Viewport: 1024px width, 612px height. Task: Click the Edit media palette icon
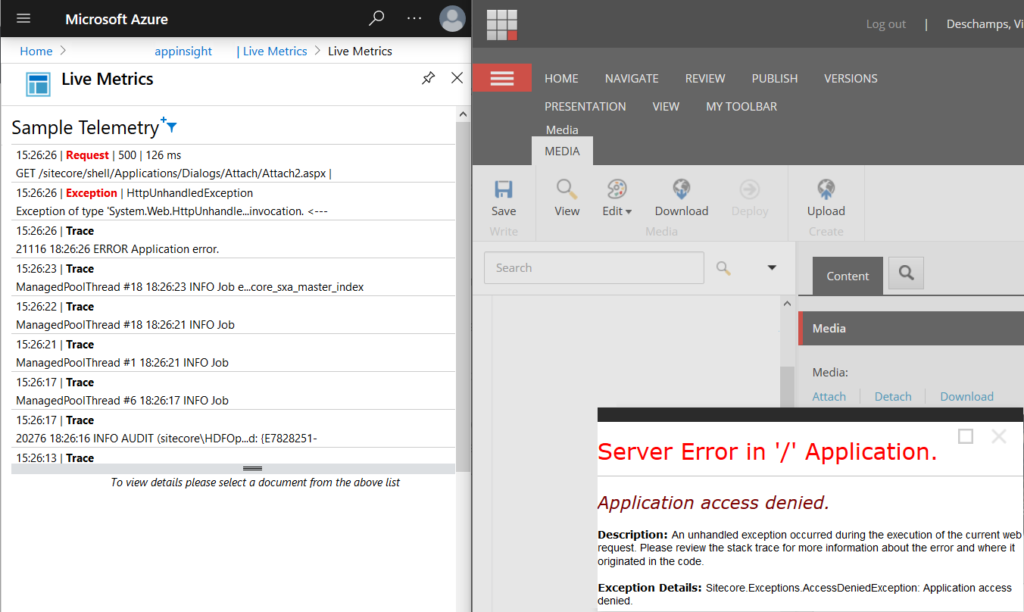616,189
